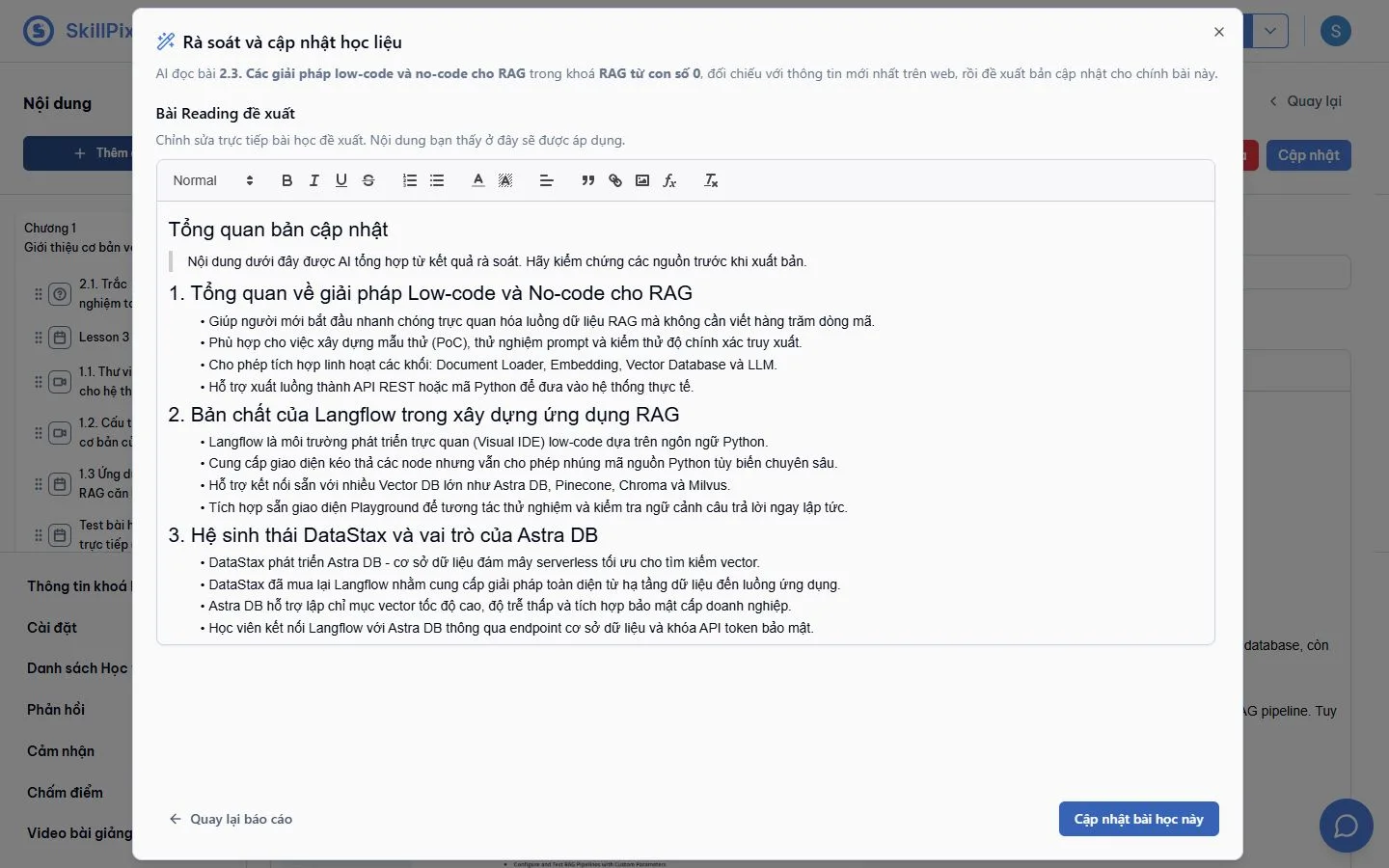Apply underline formatting in the editor toolbar
Image resolution: width=1389 pixels, height=868 pixels.
click(x=340, y=180)
